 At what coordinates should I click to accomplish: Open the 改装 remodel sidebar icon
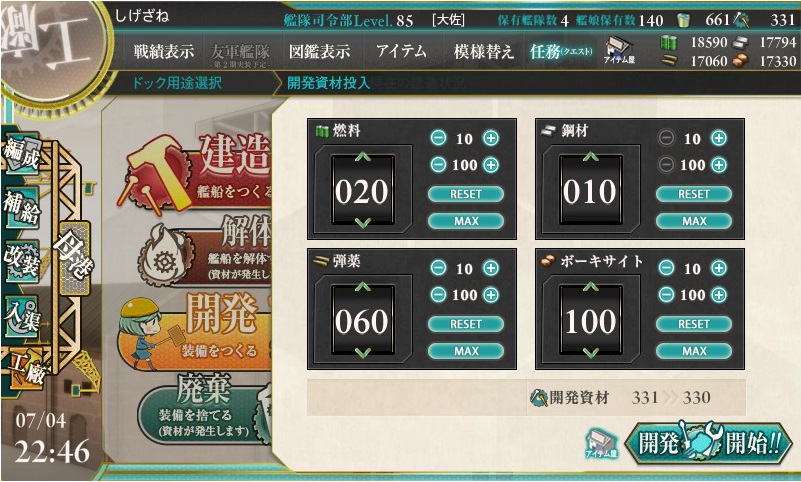click(21, 261)
